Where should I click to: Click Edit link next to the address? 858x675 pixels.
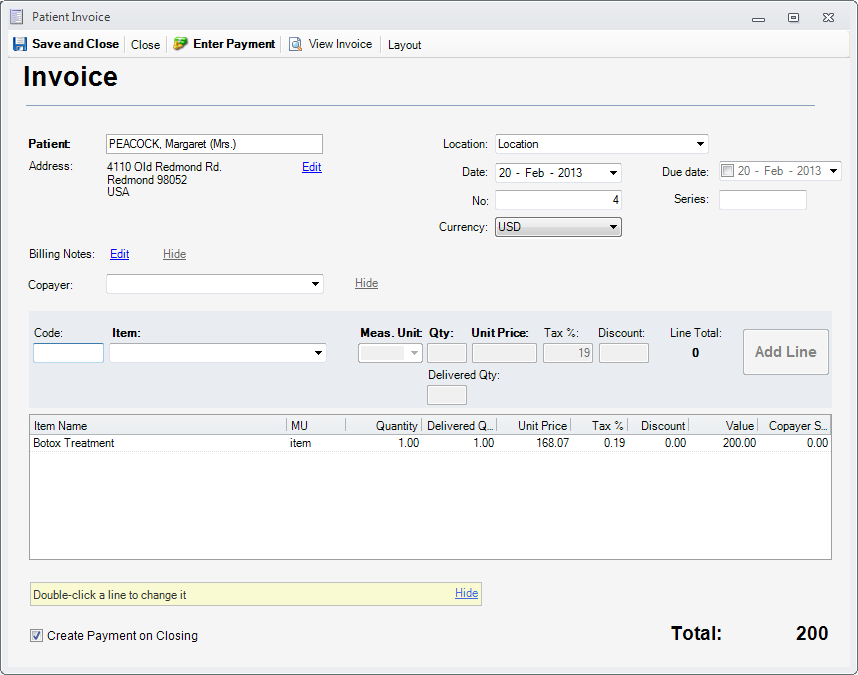pos(311,167)
